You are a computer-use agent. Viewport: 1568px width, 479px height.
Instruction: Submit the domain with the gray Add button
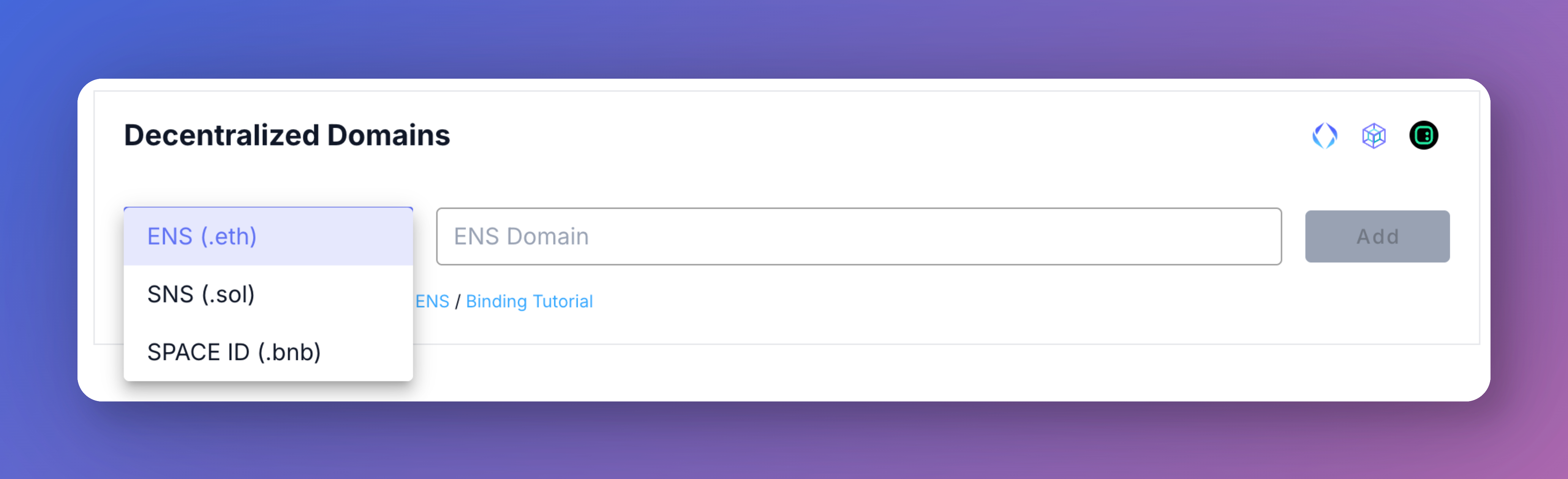click(1377, 236)
